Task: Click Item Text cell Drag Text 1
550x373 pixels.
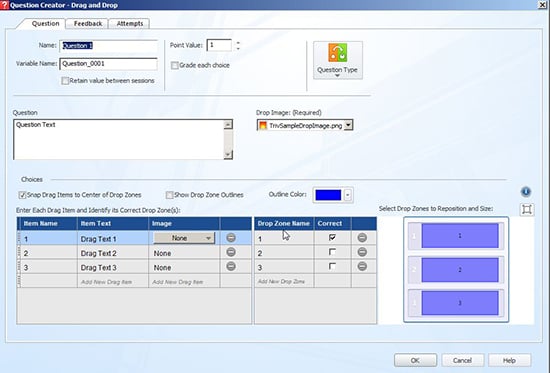Action: click(x=113, y=239)
